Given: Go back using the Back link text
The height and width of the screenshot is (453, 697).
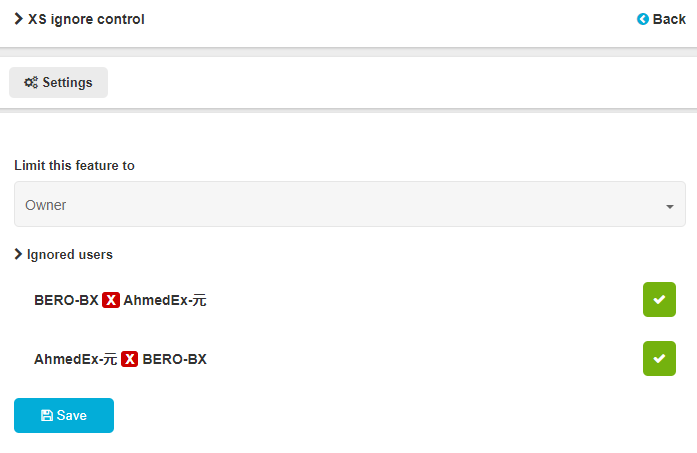Looking at the screenshot, I should point(669,19).
